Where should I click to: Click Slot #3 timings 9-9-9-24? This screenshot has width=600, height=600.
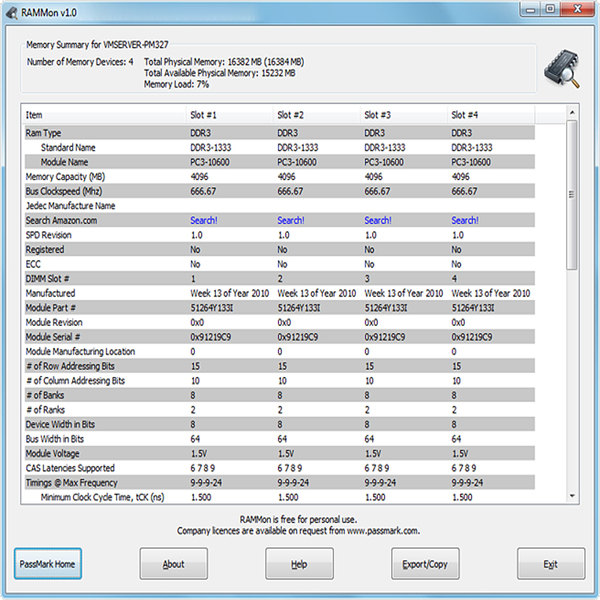380,483
